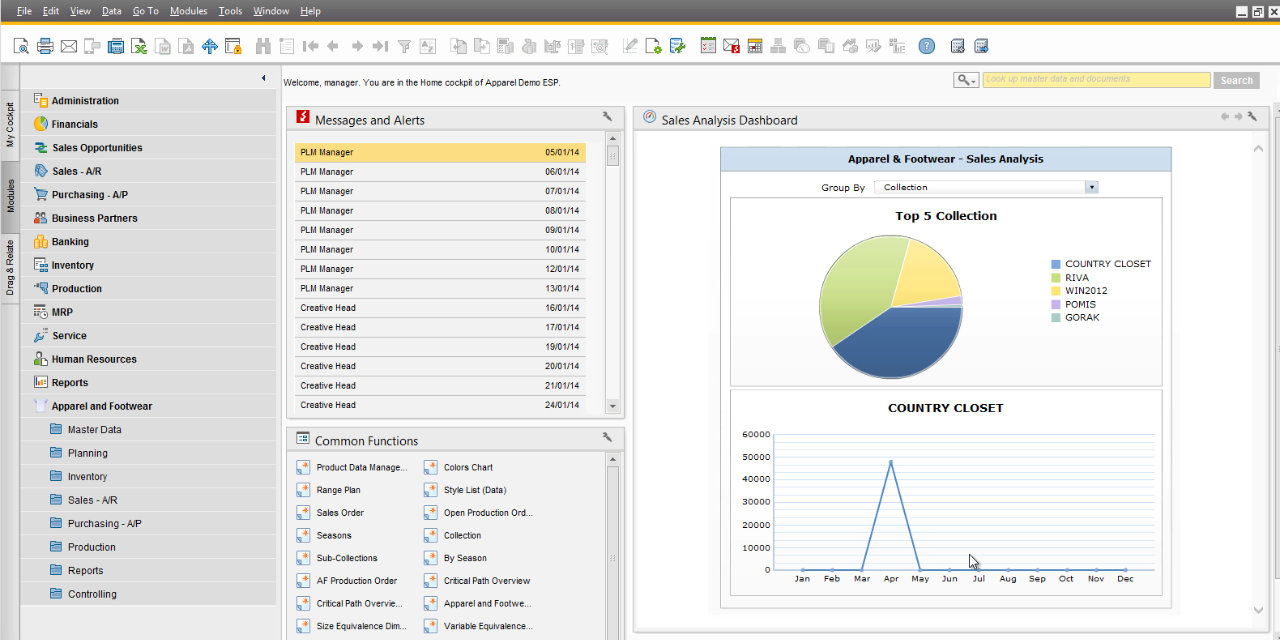Click the master data lookup search field
1280x640 pixels.
pos(1096,80)
